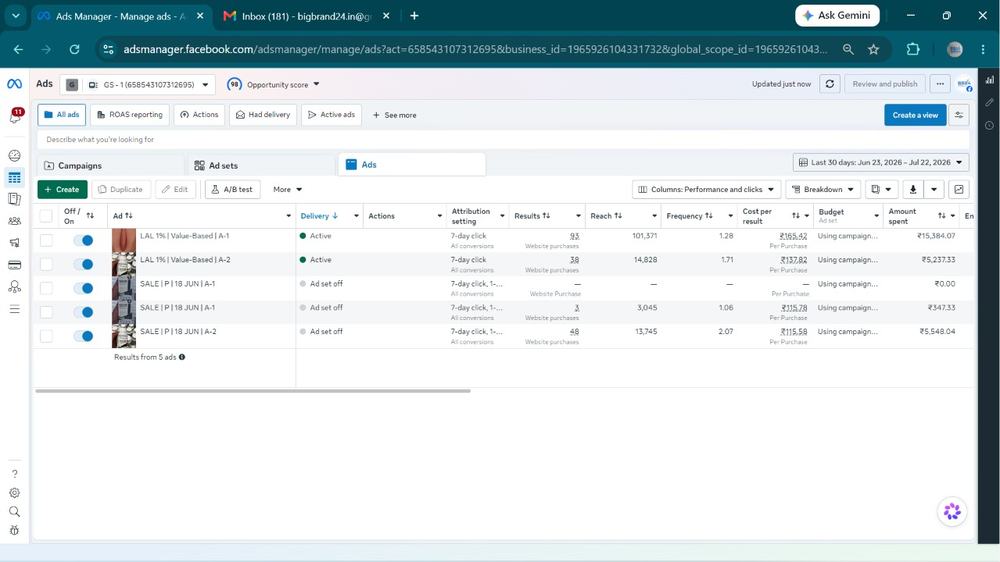Click the export download arrow icon
This screenshot has width=1000, height=562.
click(x=913, y=189)
